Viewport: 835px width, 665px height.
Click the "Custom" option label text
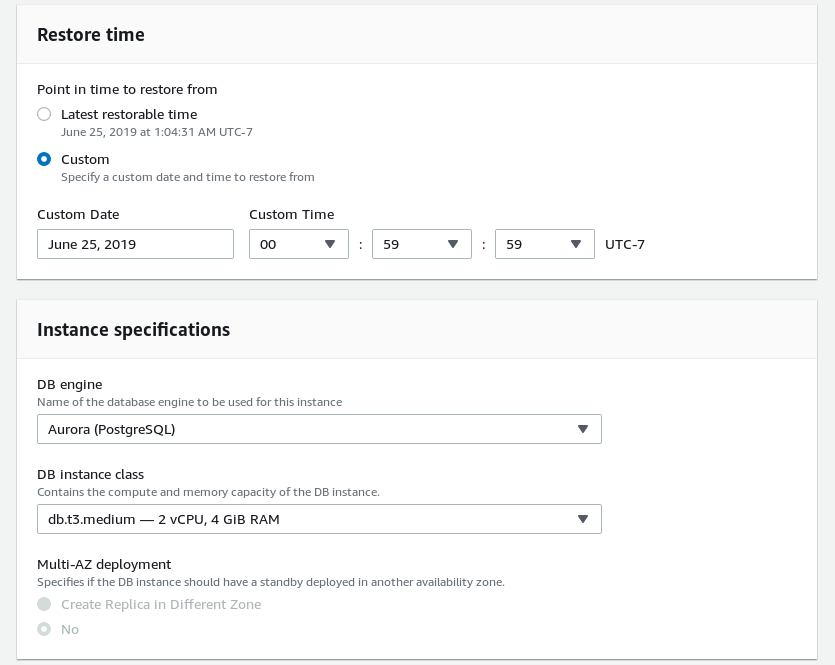click(x=85, y=160)
